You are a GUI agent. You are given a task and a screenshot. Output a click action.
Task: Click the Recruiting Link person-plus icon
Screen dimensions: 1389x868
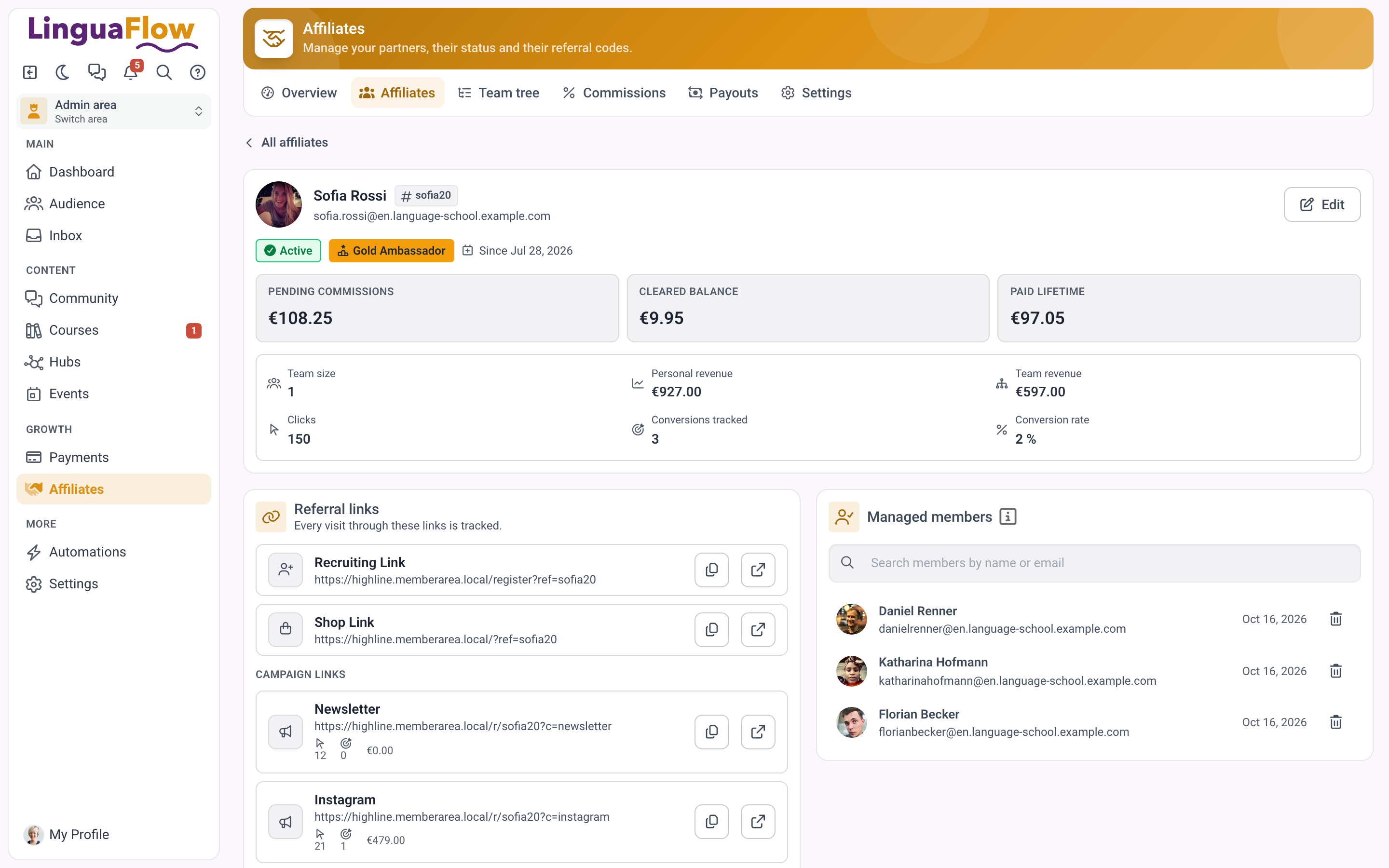pyautogui.click(x=285, y=570)
